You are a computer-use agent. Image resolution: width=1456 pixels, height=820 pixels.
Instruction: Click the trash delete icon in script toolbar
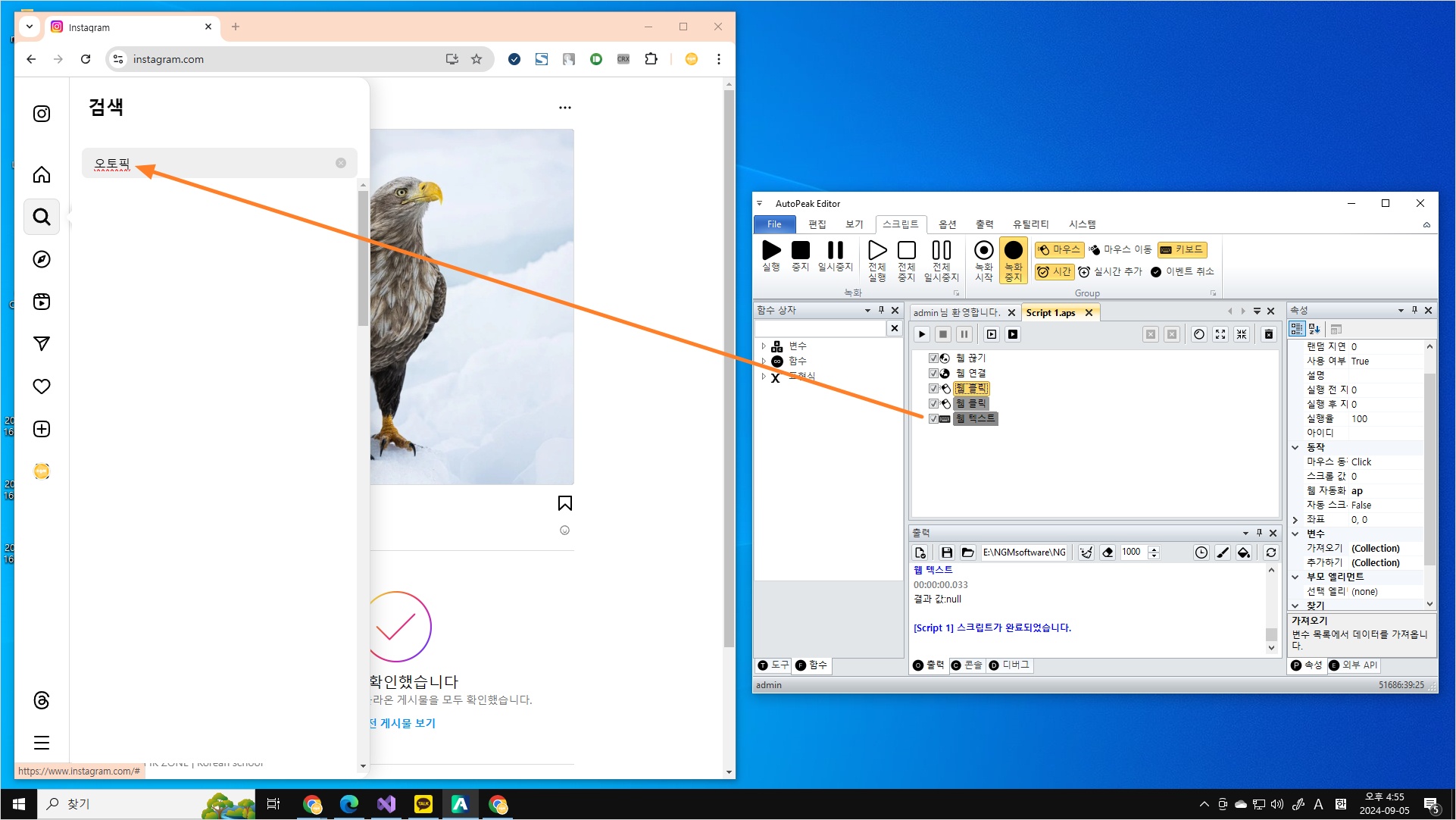tap(1269, 334)
